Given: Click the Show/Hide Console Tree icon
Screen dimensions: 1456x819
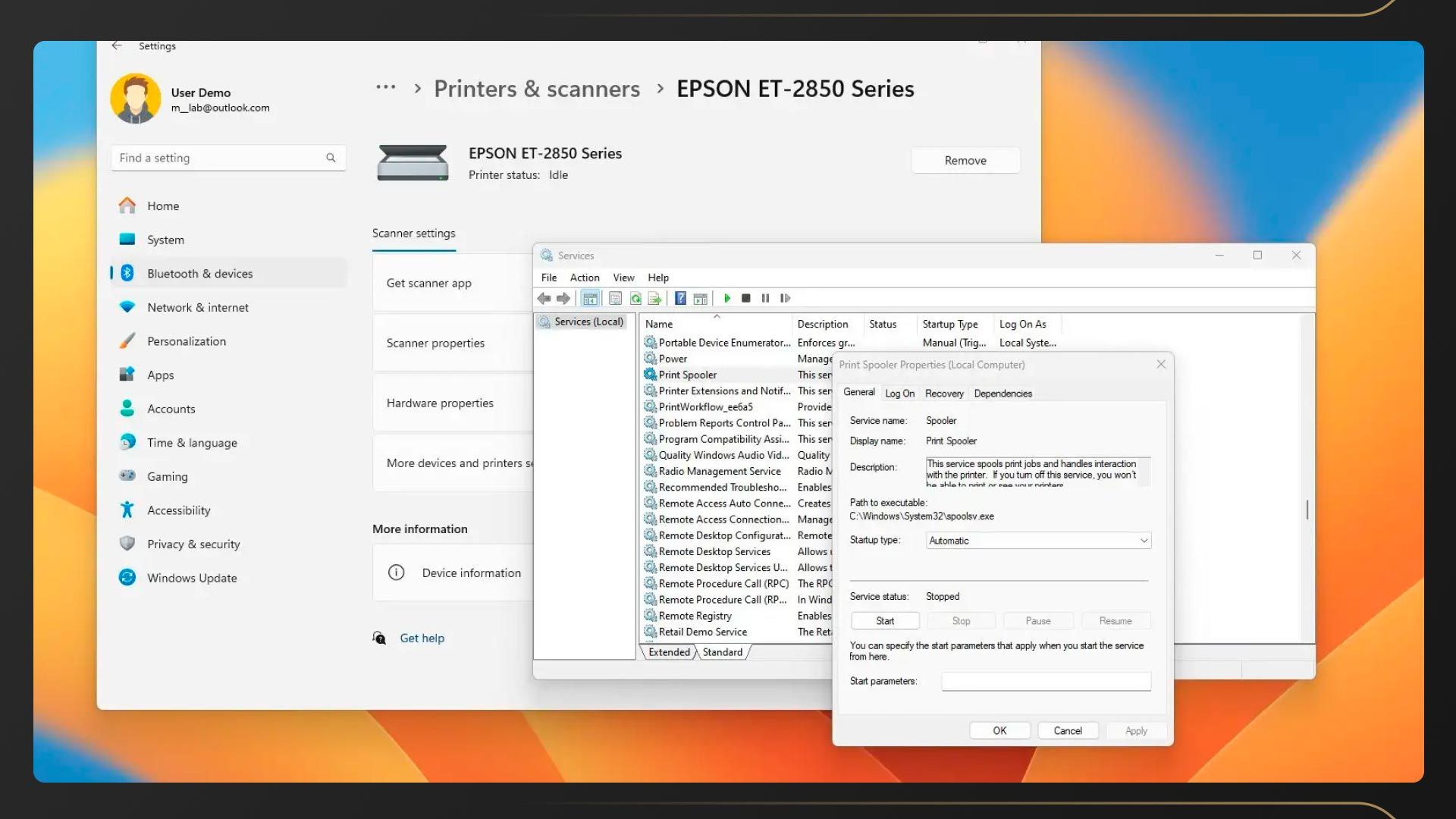Looking at the screenshot, I should 590,299.
